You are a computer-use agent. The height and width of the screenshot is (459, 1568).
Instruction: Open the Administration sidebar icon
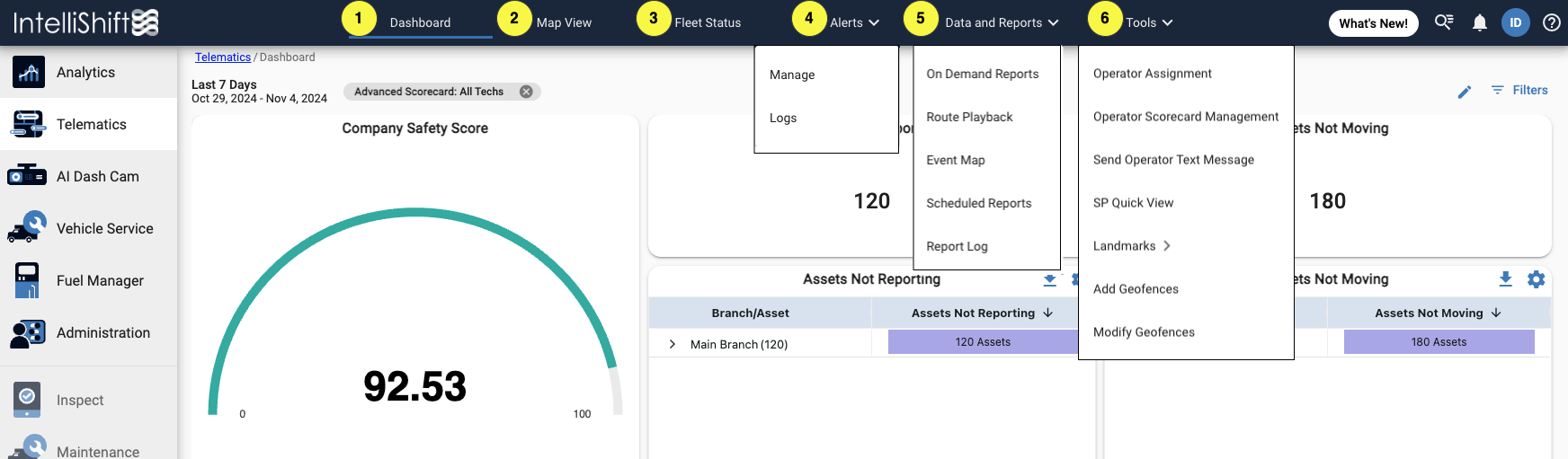tap(27, 332)
